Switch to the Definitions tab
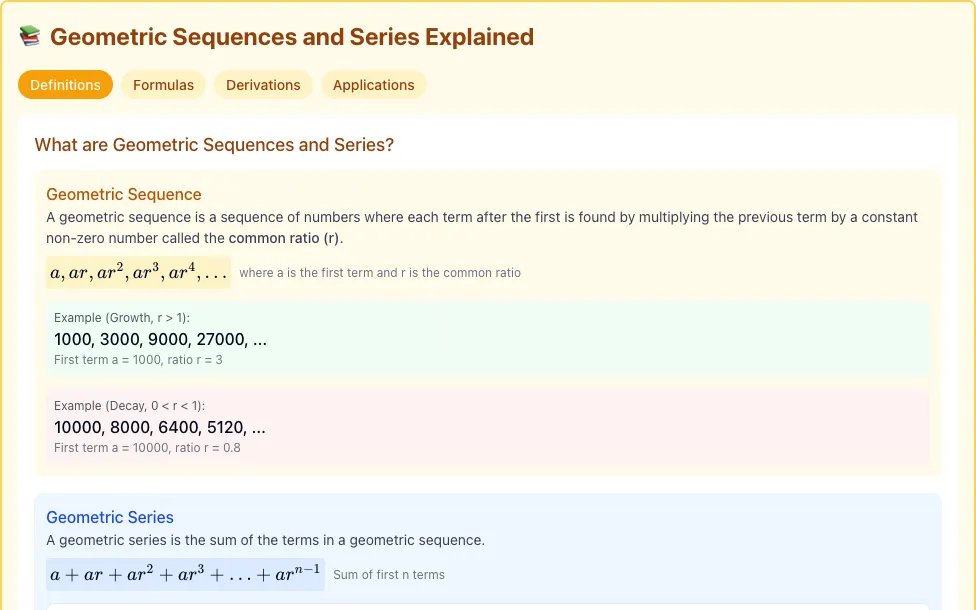The image size is (976, 610). (65, 85)
